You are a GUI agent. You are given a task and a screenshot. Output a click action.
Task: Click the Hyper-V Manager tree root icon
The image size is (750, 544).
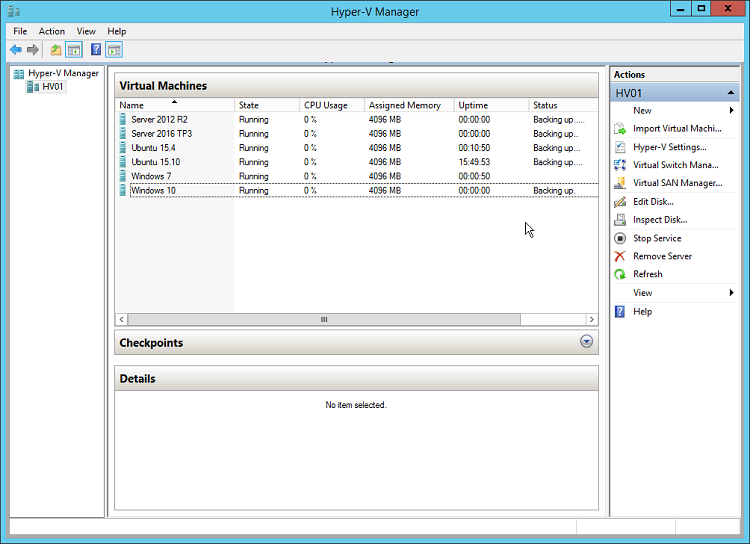click(19, 74)
